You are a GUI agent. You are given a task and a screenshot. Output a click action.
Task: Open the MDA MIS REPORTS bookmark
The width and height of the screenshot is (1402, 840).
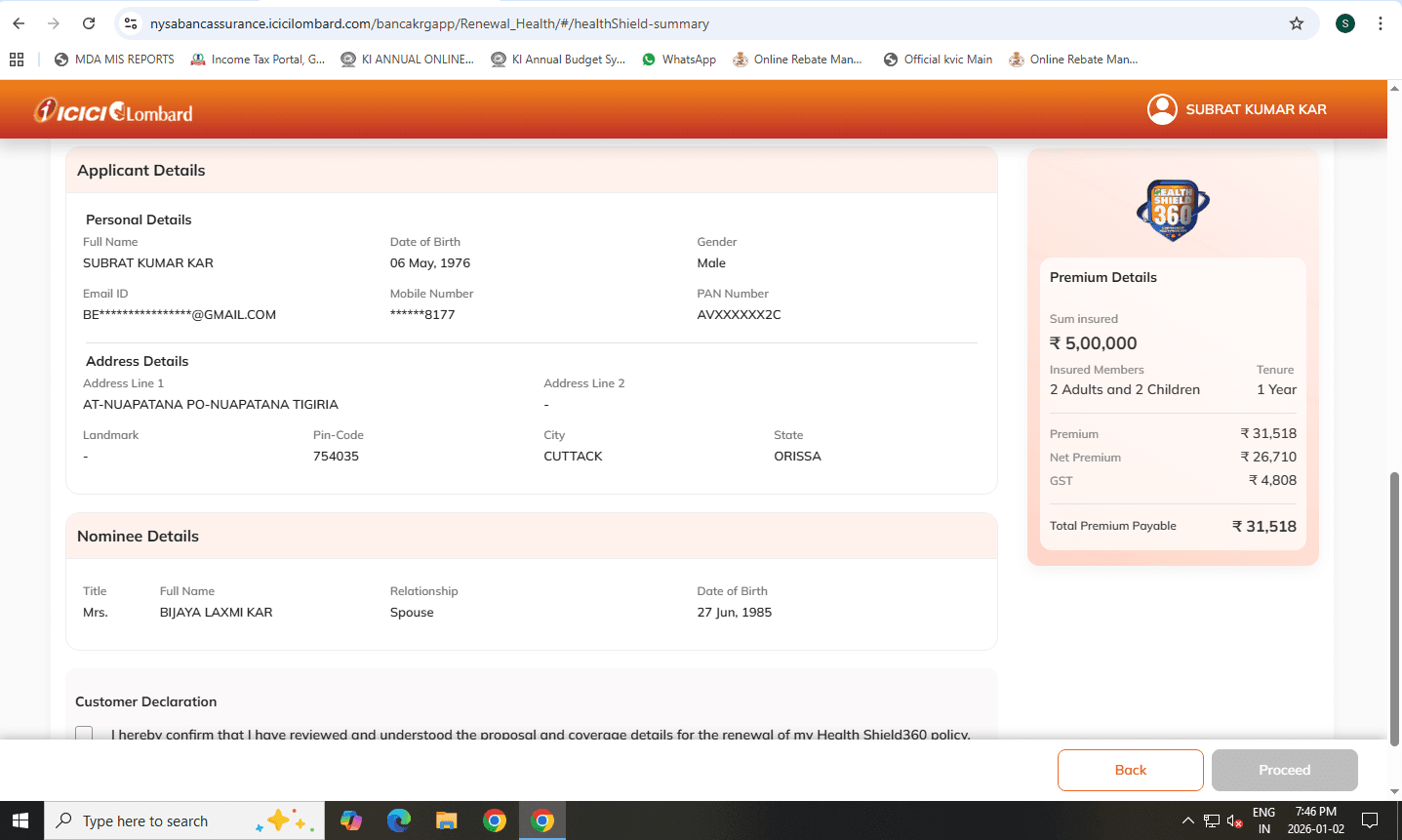point(114,60)
